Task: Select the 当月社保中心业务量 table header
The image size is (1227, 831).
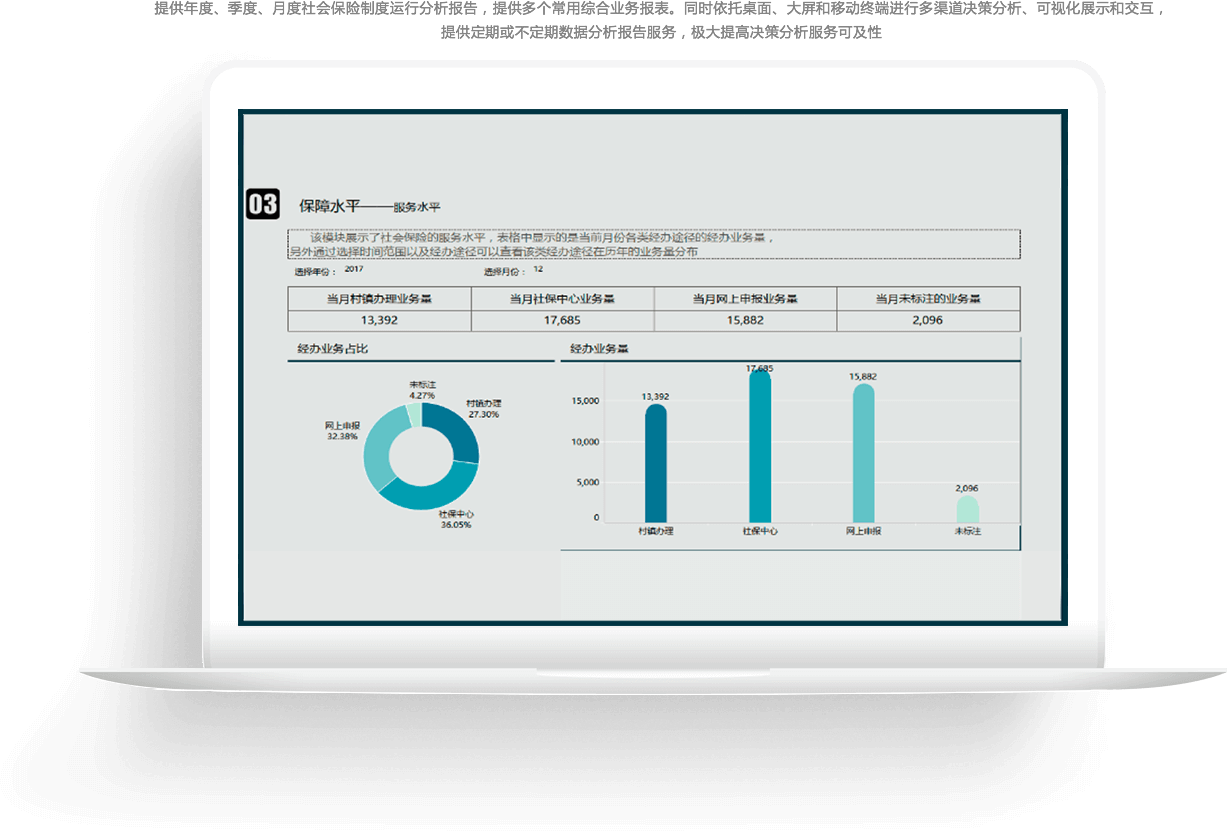Action: (562, 298)
